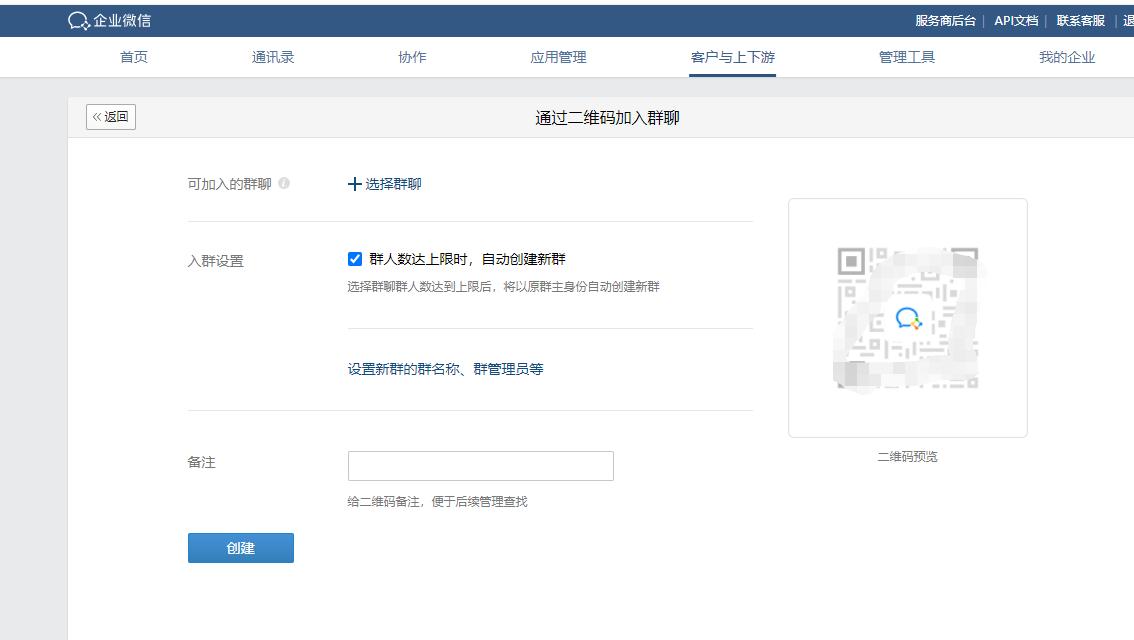This screenshot has width=1134, height=640.
Task: Click the 备注 remark input field
Action: [480, 465]
